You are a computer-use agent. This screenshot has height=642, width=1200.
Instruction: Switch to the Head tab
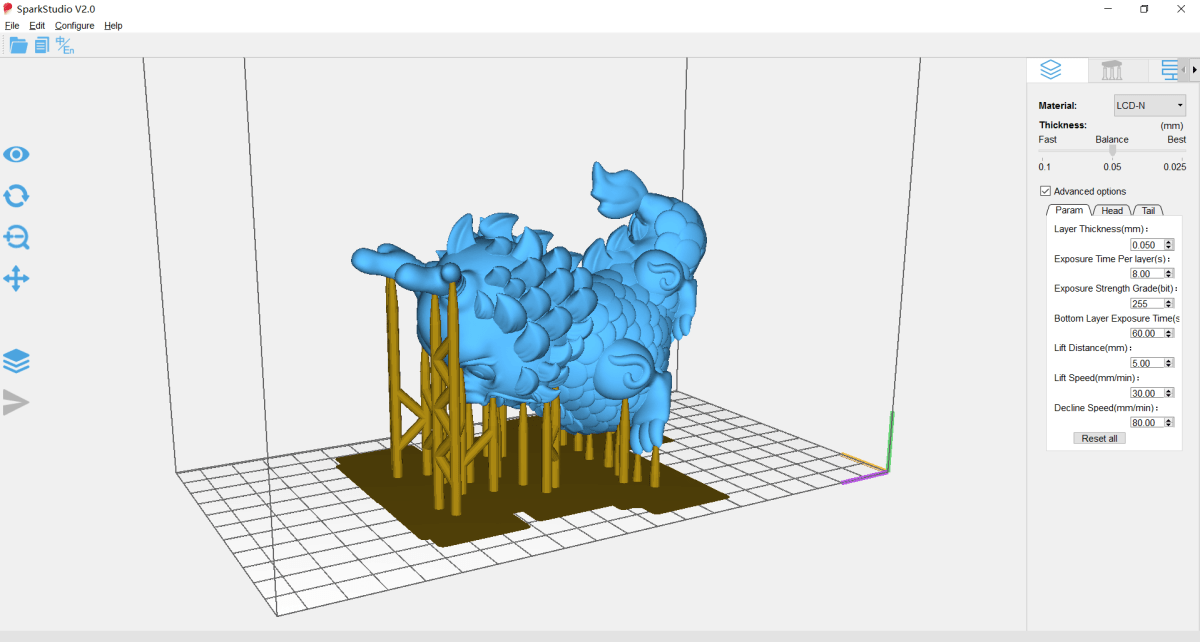[x=1110, y=210]
